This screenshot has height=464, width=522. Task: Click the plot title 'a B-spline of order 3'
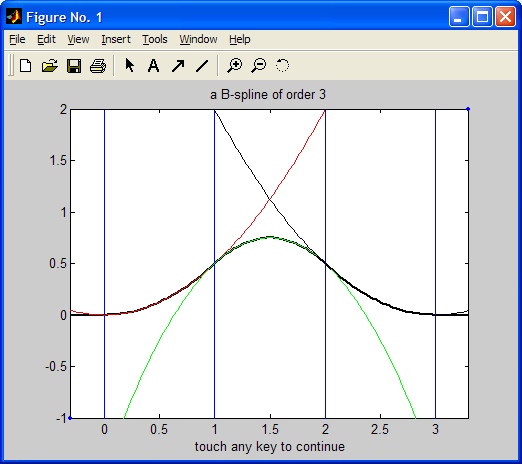268,95
